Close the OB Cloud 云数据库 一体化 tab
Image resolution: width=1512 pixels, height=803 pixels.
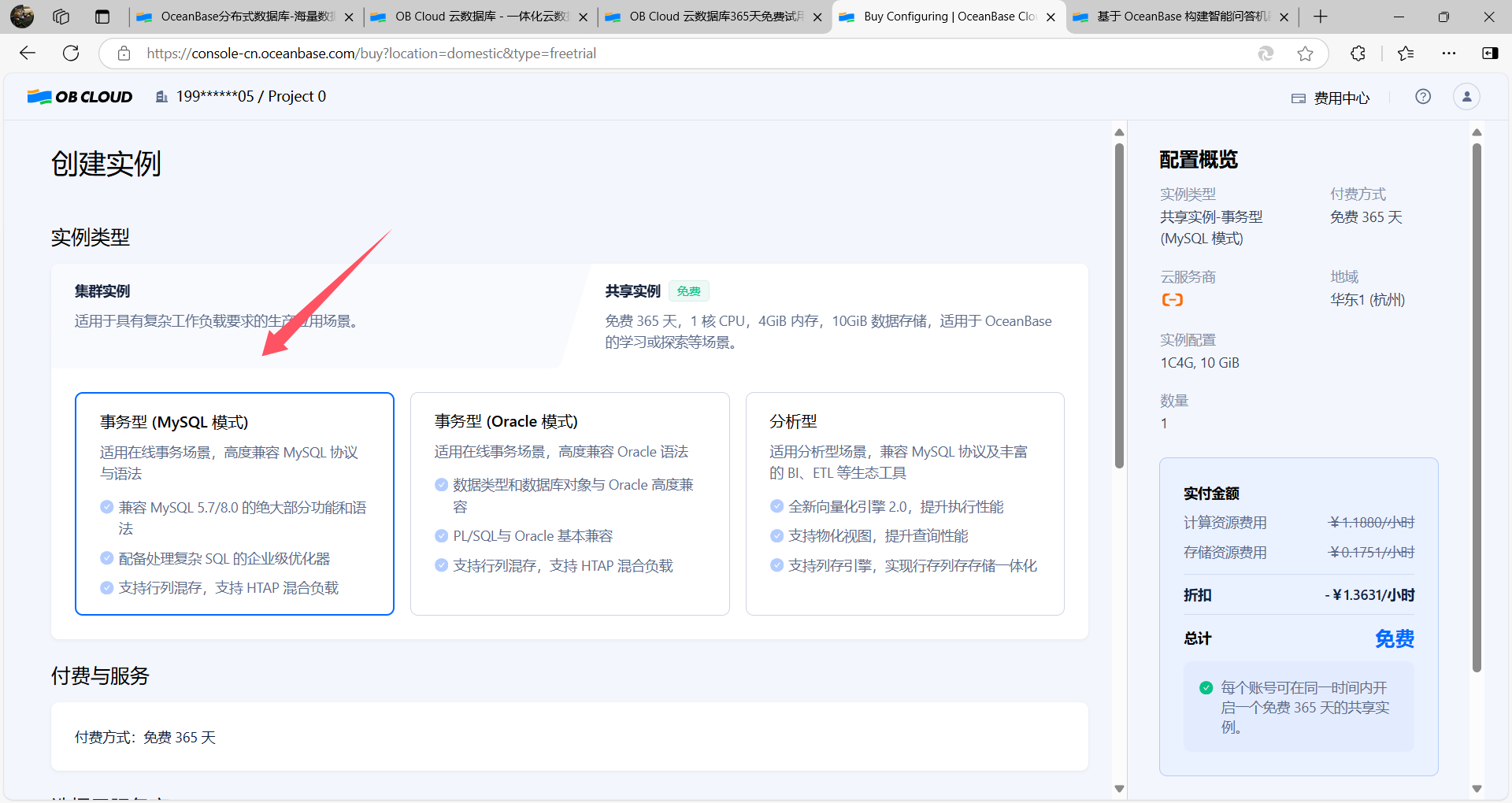pos(583,17)
